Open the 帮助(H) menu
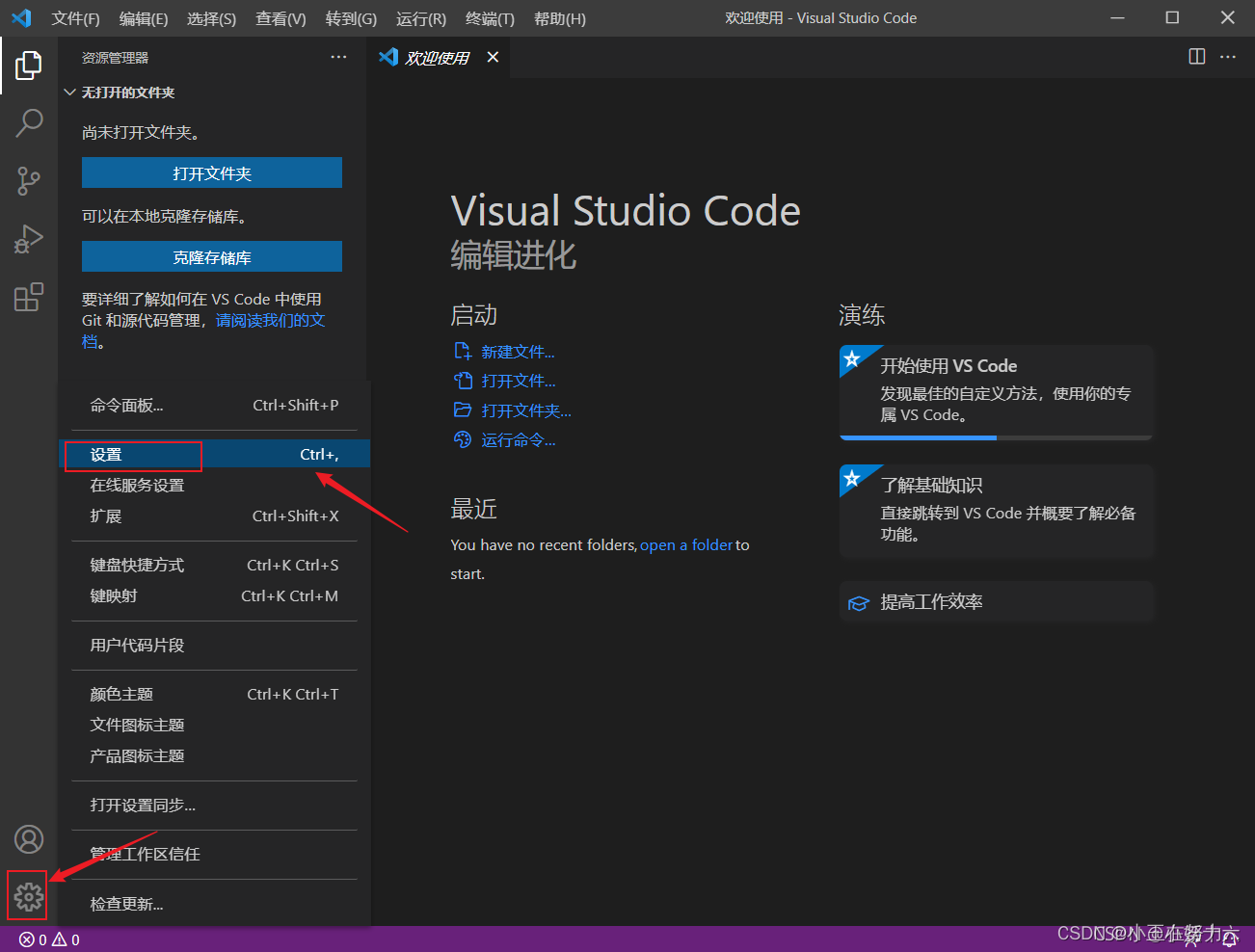The width and height of the screenshot is (1255, 952). (x=560, y=18)
